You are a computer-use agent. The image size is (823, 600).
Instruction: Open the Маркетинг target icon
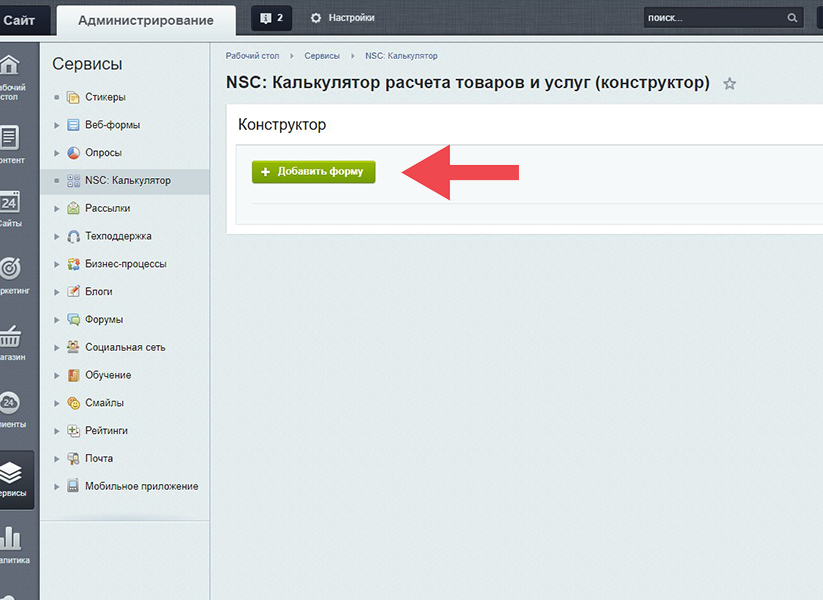10,268
